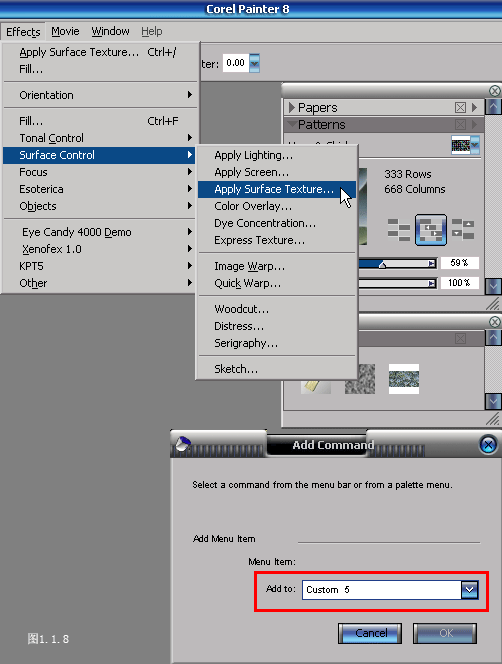Viewport: 502px width, 664px height.
Task: Select the left pattern rectangular tile icon
Action: (x=399, y=230)
